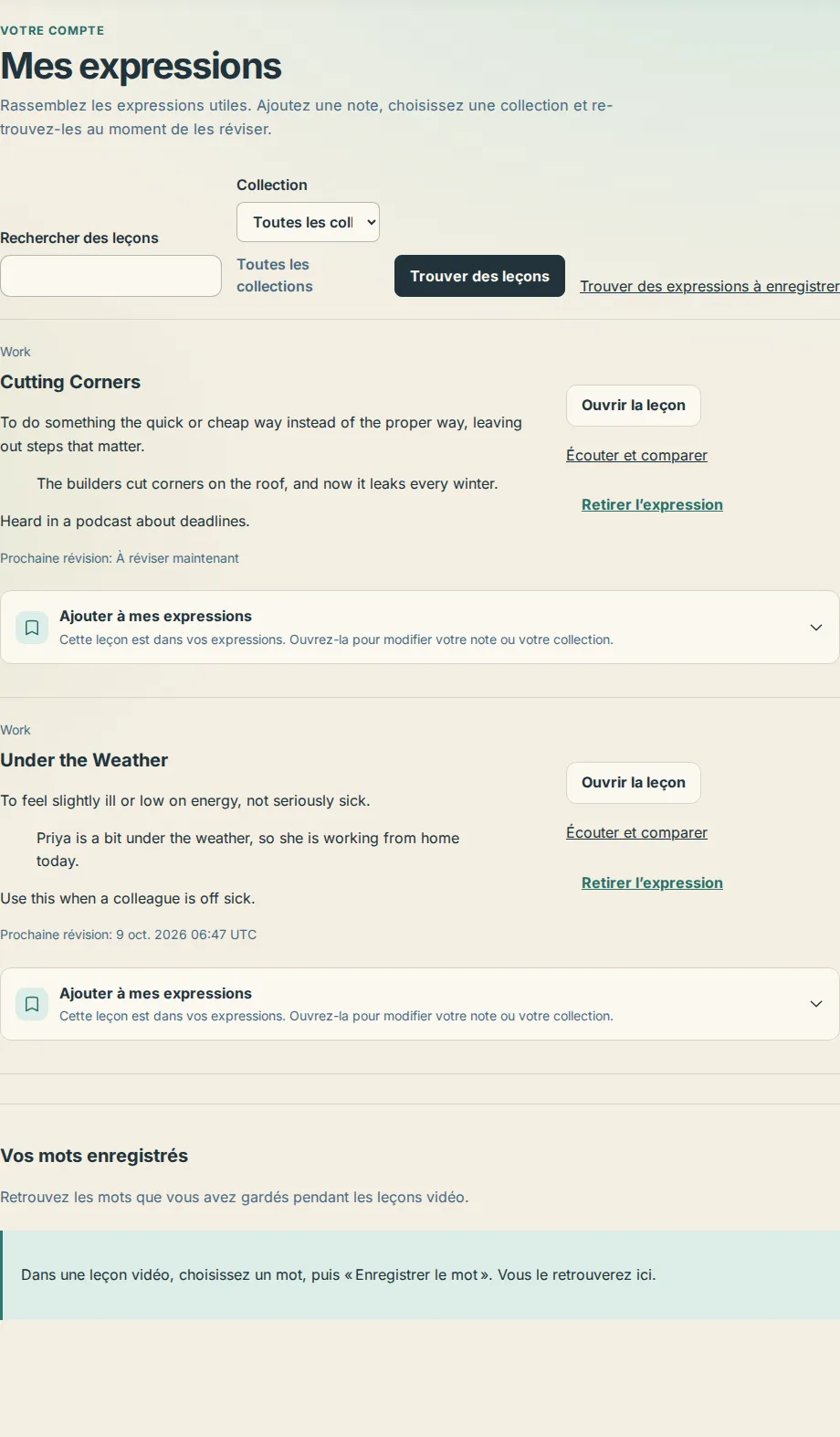Click 'Toutes les collections' text under dropdown
Viewport: 840px width, 1437px height.
point(274,275)
